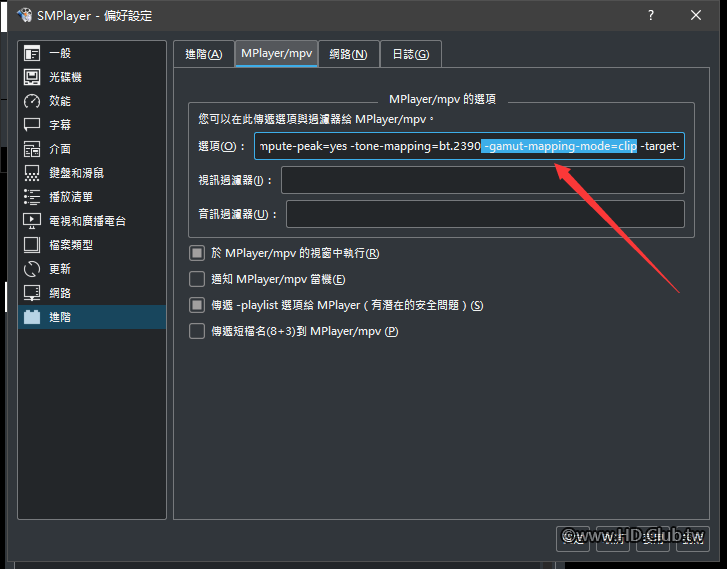Screen dimensions: 727x569
Task: Click the 音訊過濾器 audio filter field
Action: pyautogui.click(x=485, y=214)
